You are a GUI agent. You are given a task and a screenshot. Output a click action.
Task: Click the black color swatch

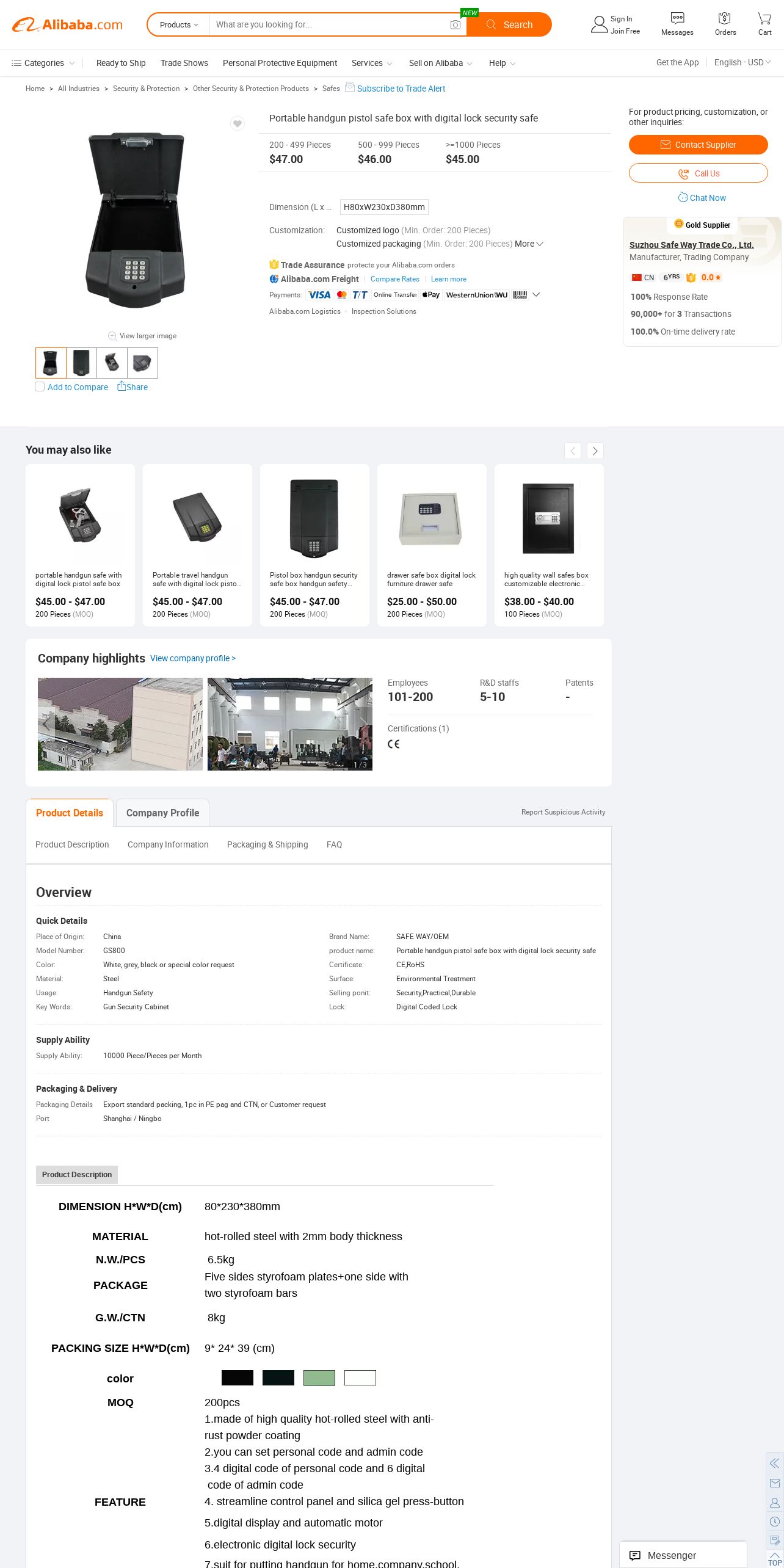(238, 1377)
